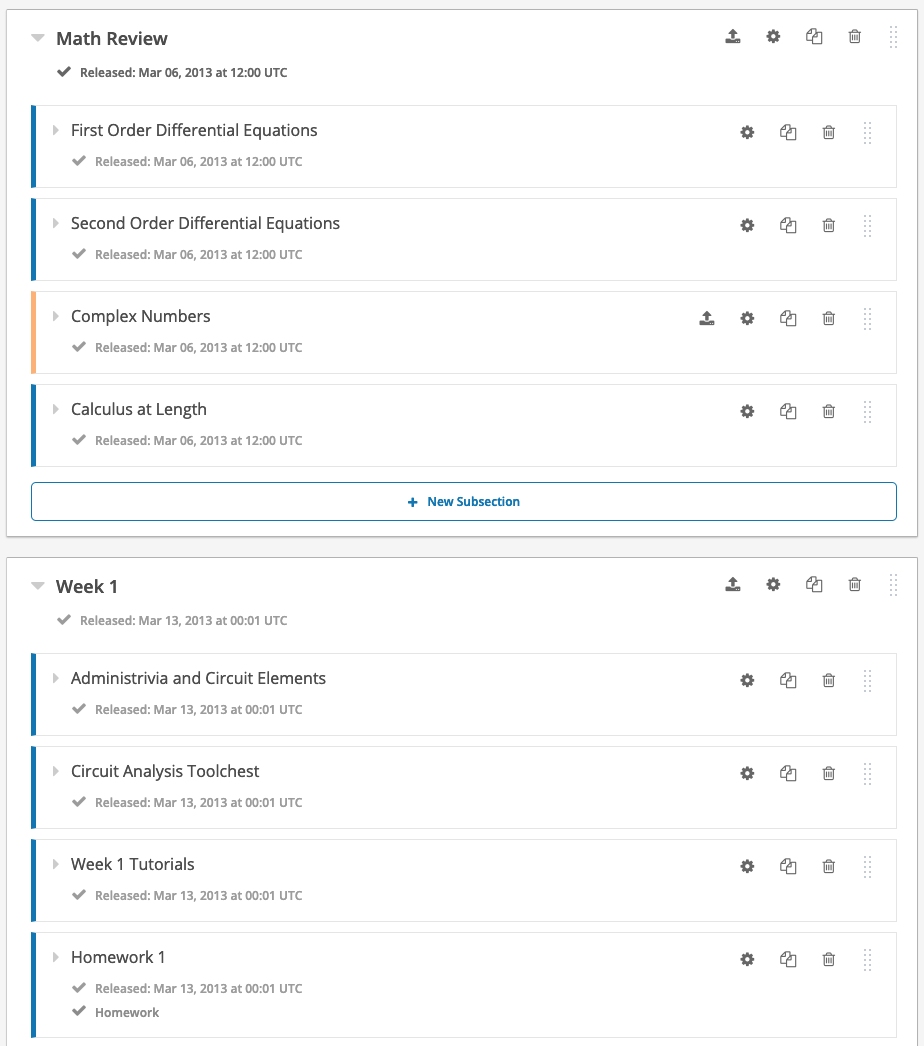Delete the Circuit Analysis Toolchest subsection
This screenshot has height=1046, width=924.
pyautogui.click(x=829, y=773)
